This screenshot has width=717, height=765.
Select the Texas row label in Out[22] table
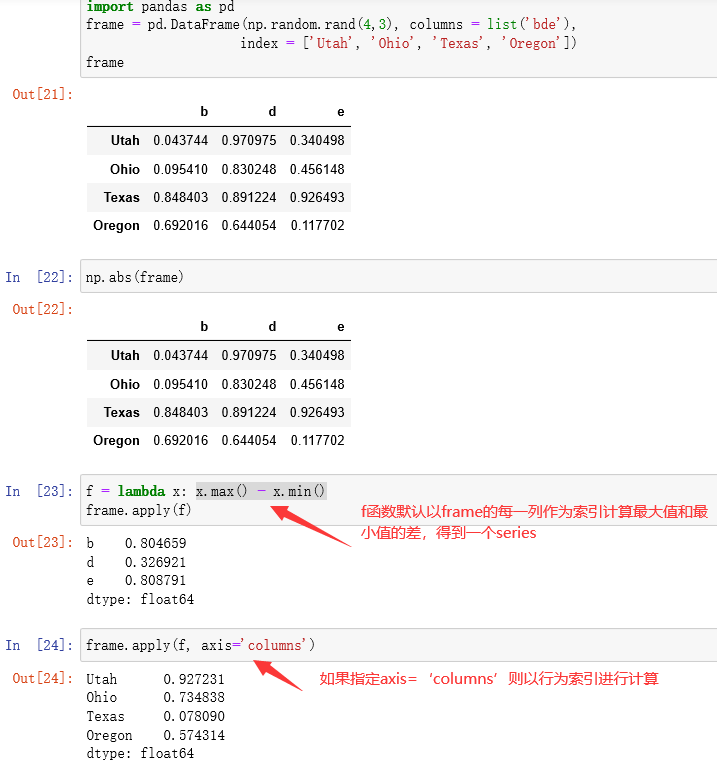121,413
